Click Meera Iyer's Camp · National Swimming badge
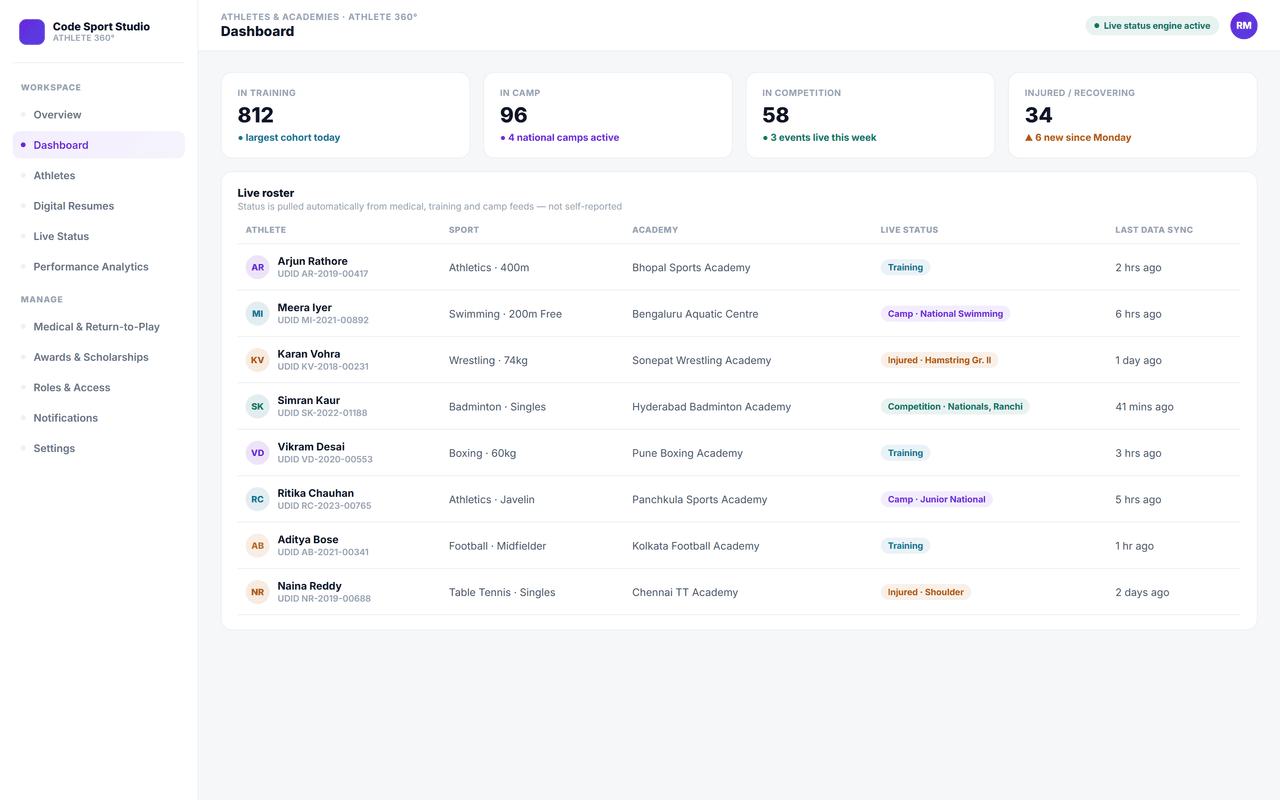This screenshot has height=800, width=1280. (945, 314)
